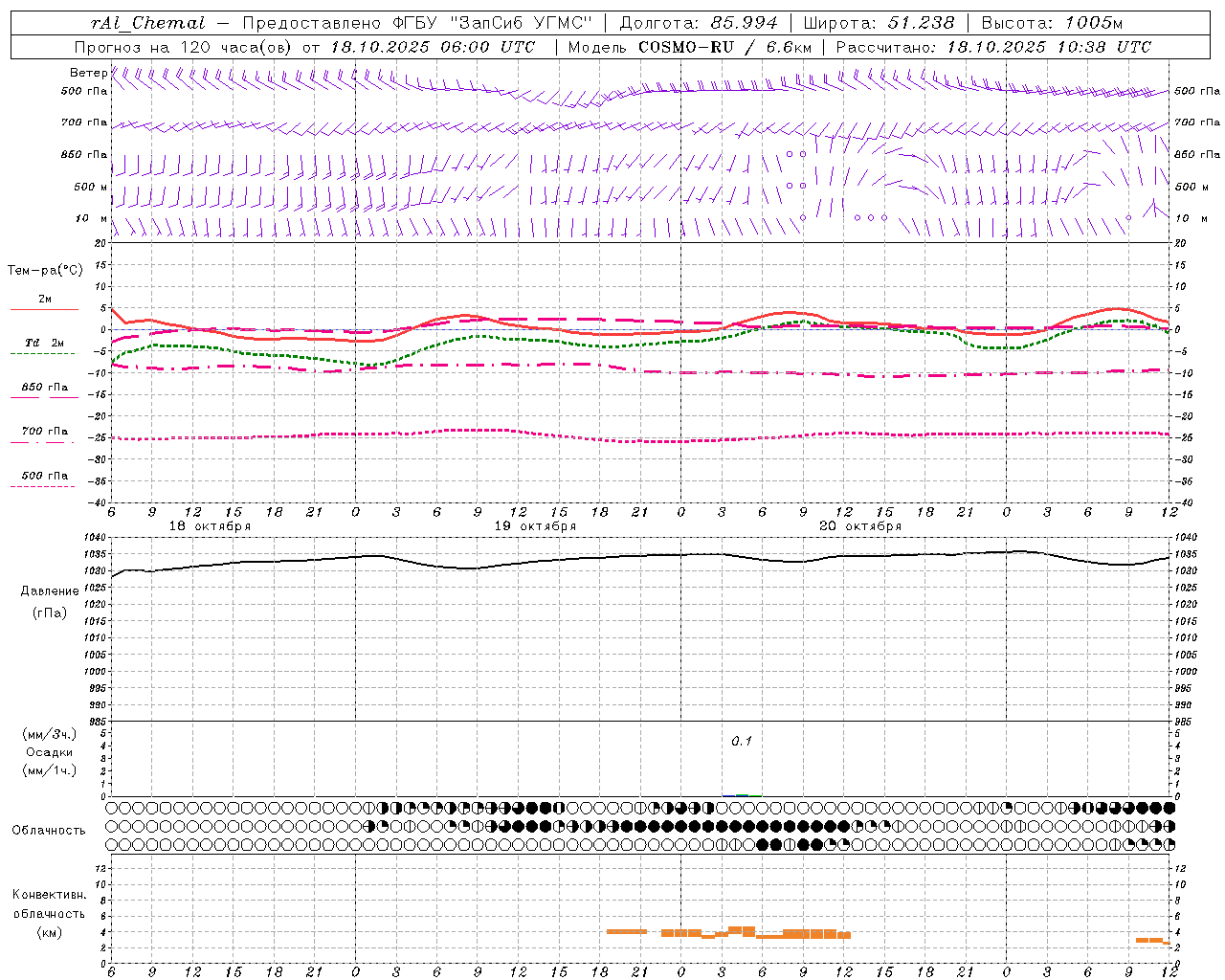
Task: Click the (мм/3ч.) precipitation unit label
Action: point(50,734)
